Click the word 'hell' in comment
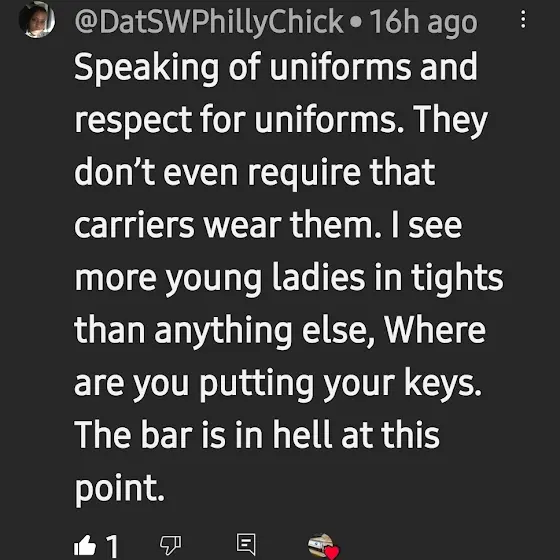The width and height of the screenshot is (560, 560). [x=302, y=434]
